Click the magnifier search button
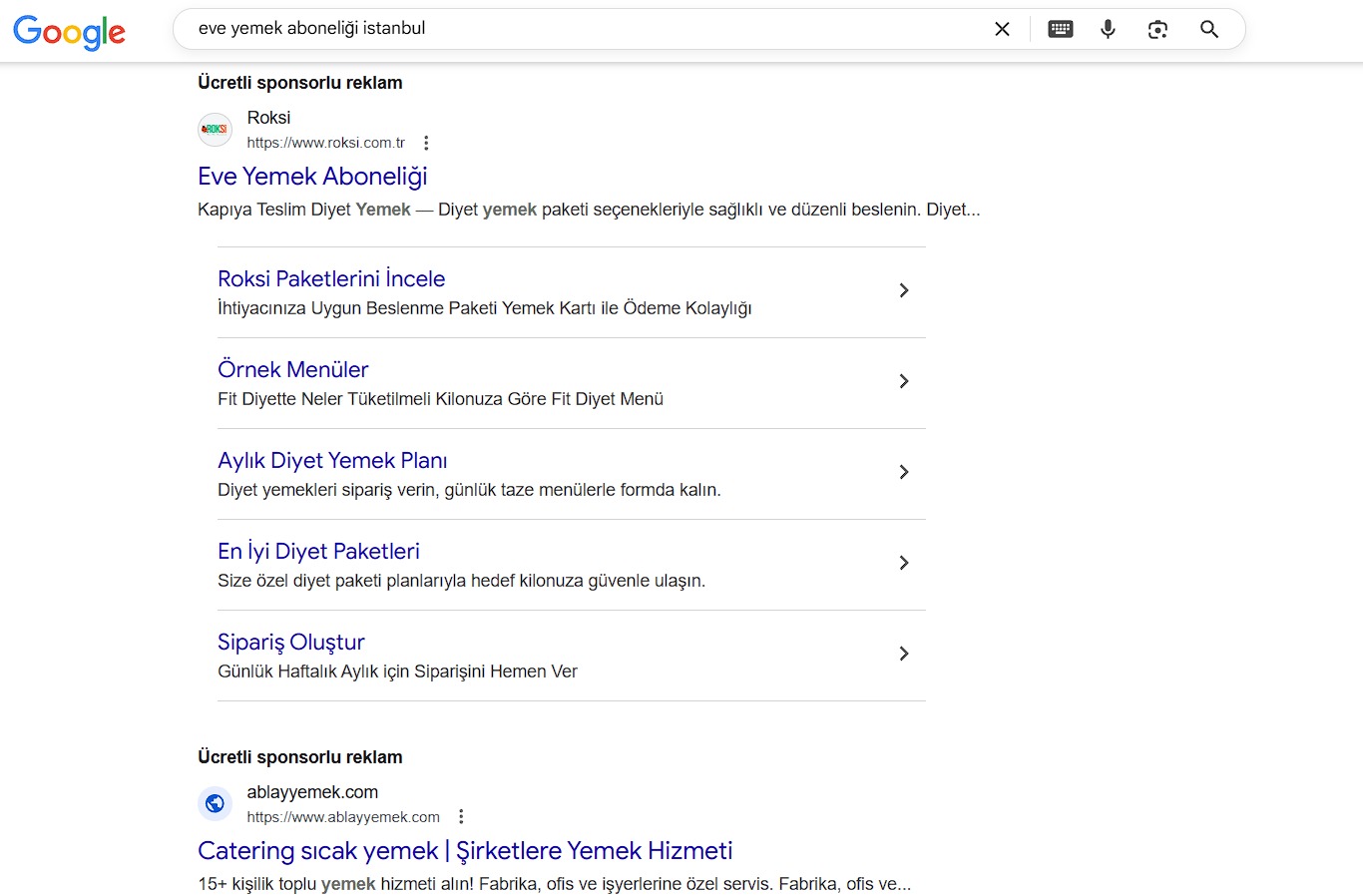The image size is (1363, 896). click(x=1208, y=29)
